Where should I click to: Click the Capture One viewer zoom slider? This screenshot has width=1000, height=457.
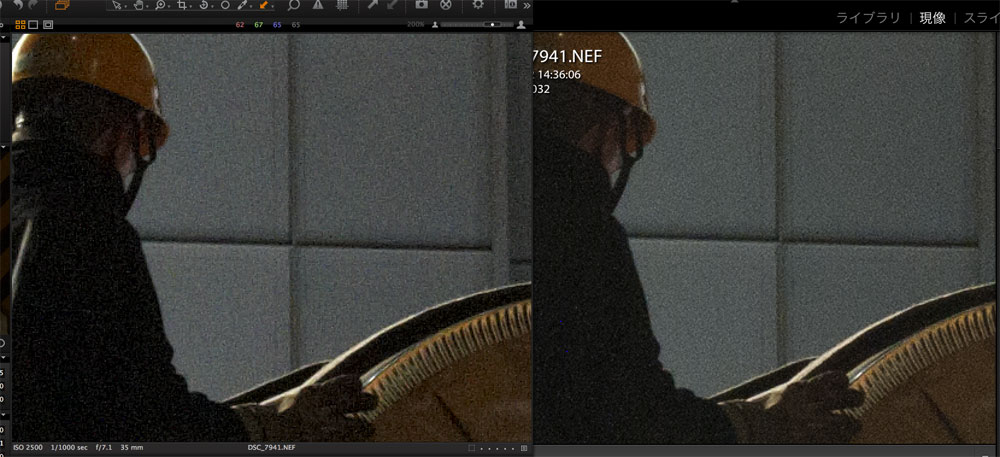(x=477, y=24)
